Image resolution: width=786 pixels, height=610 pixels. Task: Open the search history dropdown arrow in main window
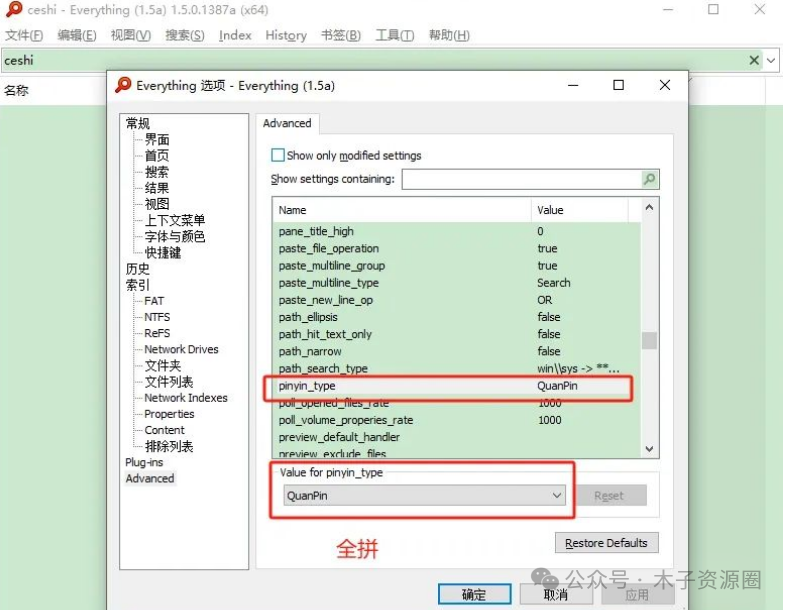click(x=771, y=61)
